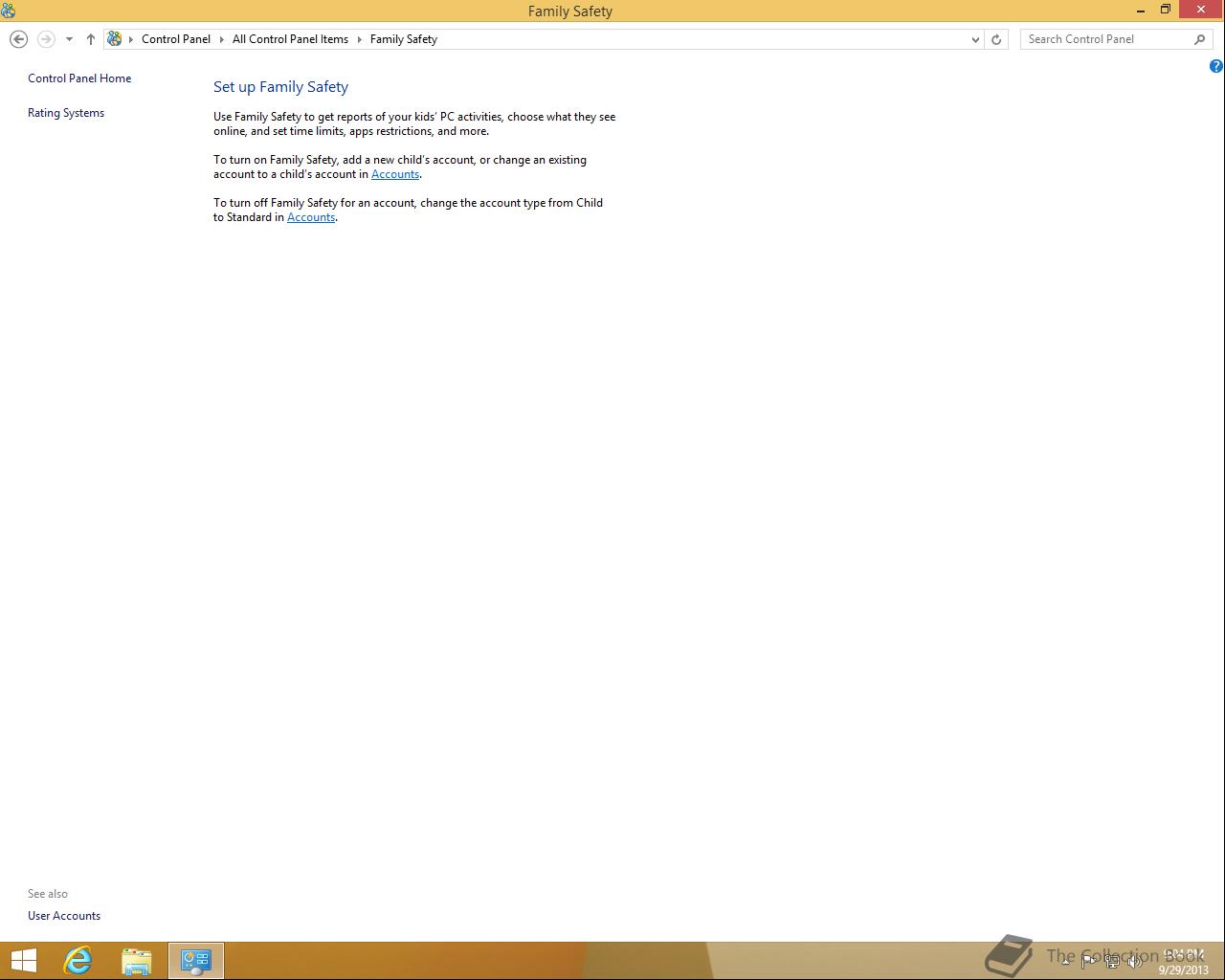Follow the Accounts link after 'to Standard in'

pos(311,217)
